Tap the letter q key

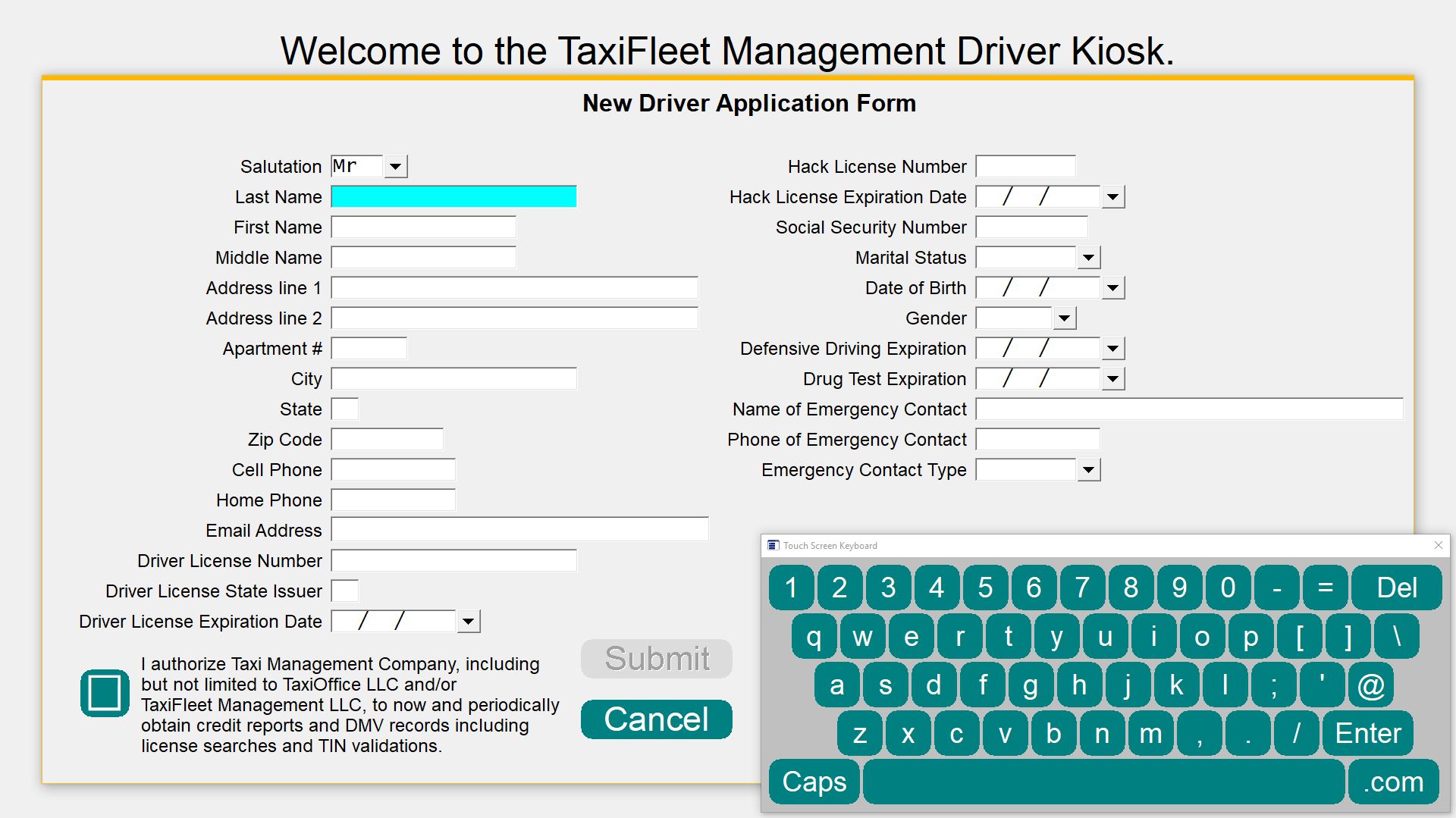814,637
